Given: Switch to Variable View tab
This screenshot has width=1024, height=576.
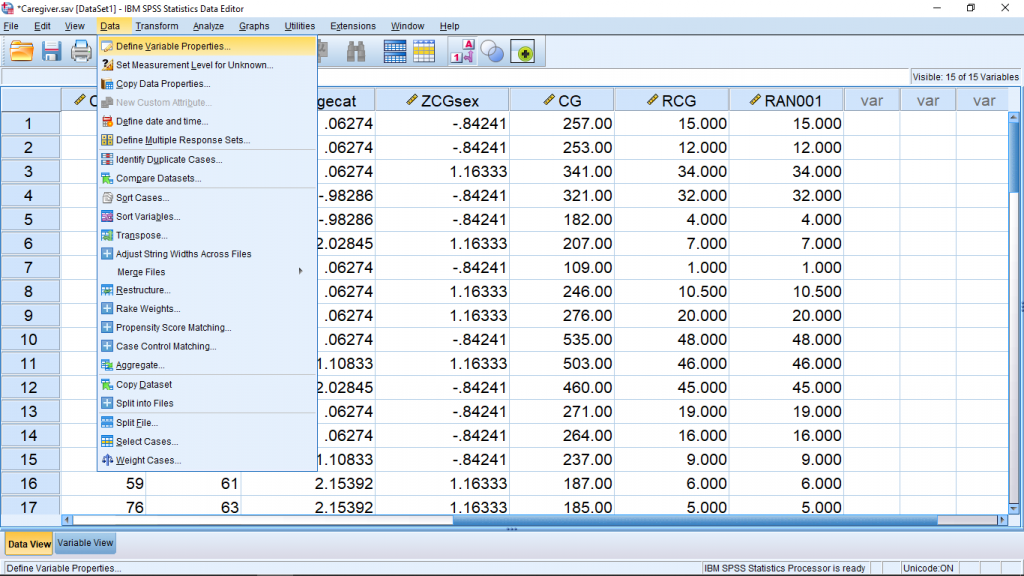Looking at the screenshot, I should [85, 543].
